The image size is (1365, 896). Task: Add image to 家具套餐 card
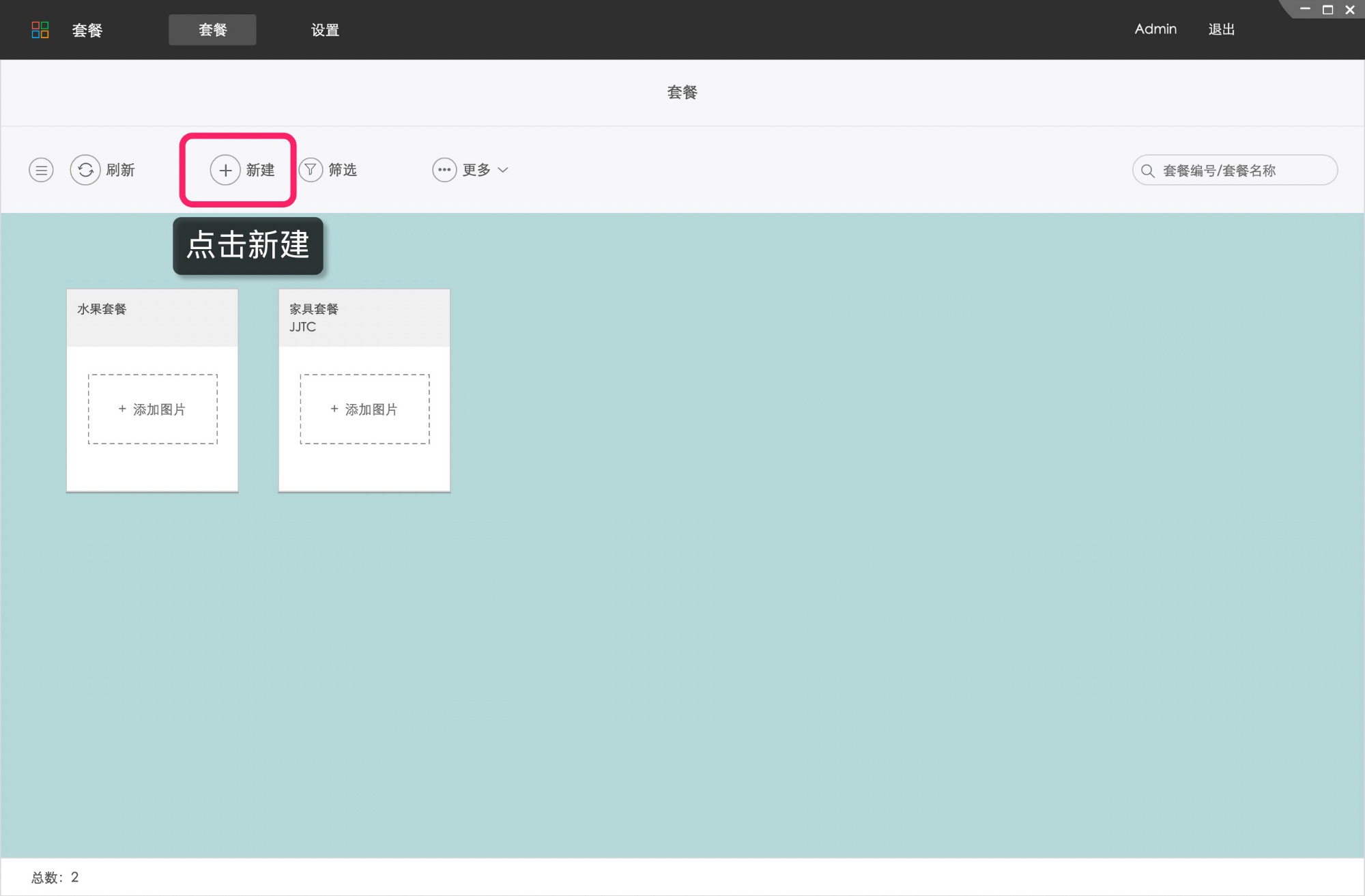(x=364, y=409)
